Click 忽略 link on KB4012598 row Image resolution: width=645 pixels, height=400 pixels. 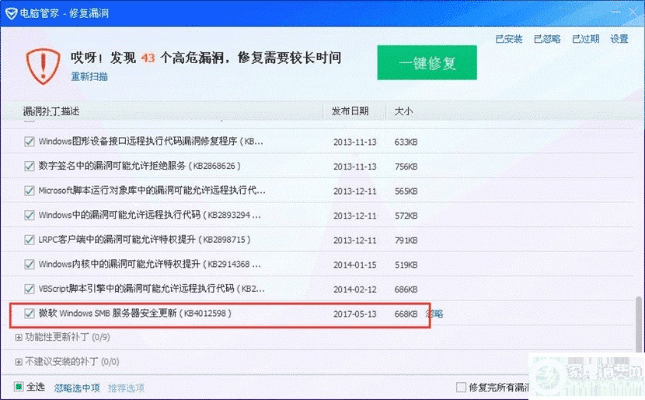[434, 314]
